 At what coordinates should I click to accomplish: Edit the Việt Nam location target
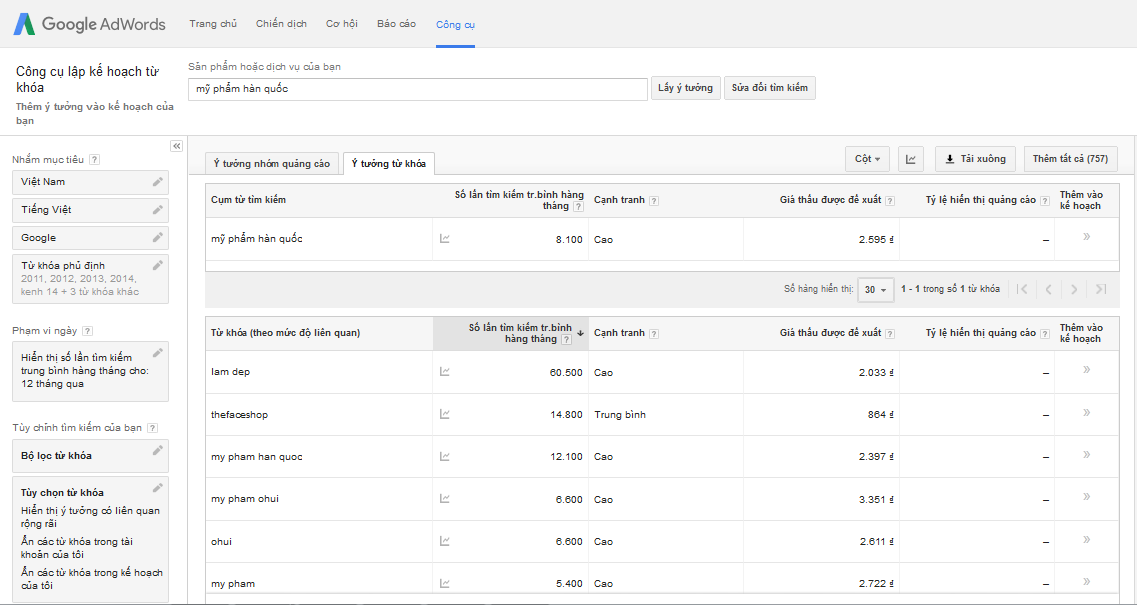click(x=157, y=182)
